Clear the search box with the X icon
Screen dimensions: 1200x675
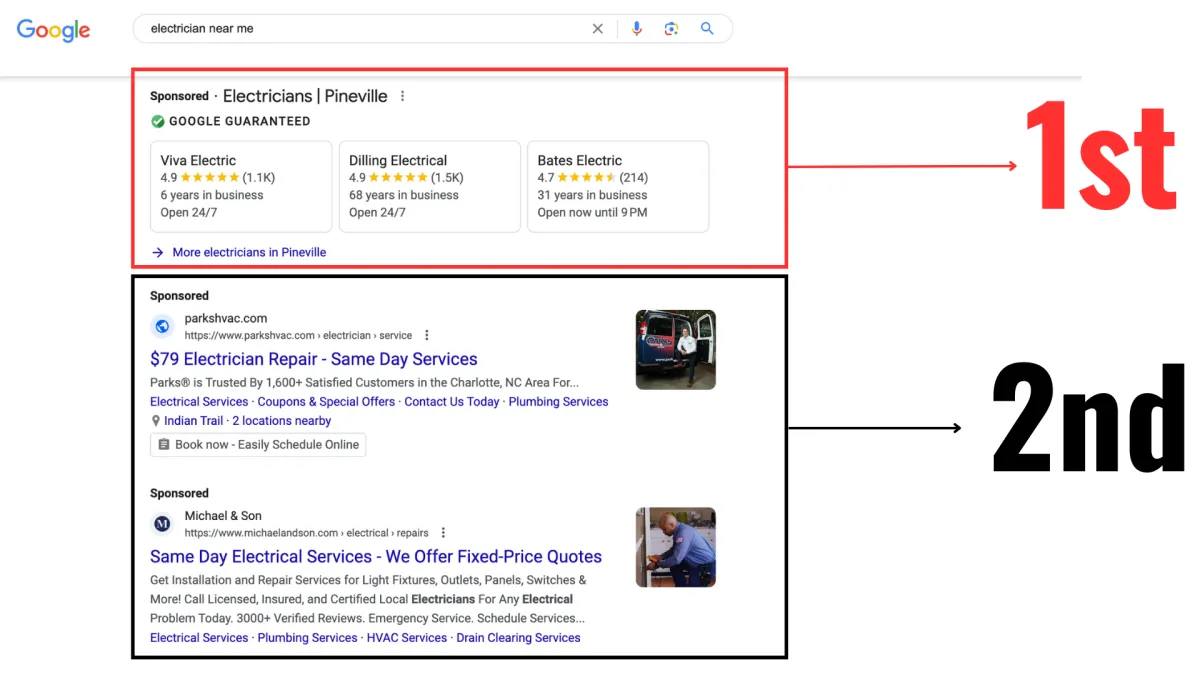[598, 29]
